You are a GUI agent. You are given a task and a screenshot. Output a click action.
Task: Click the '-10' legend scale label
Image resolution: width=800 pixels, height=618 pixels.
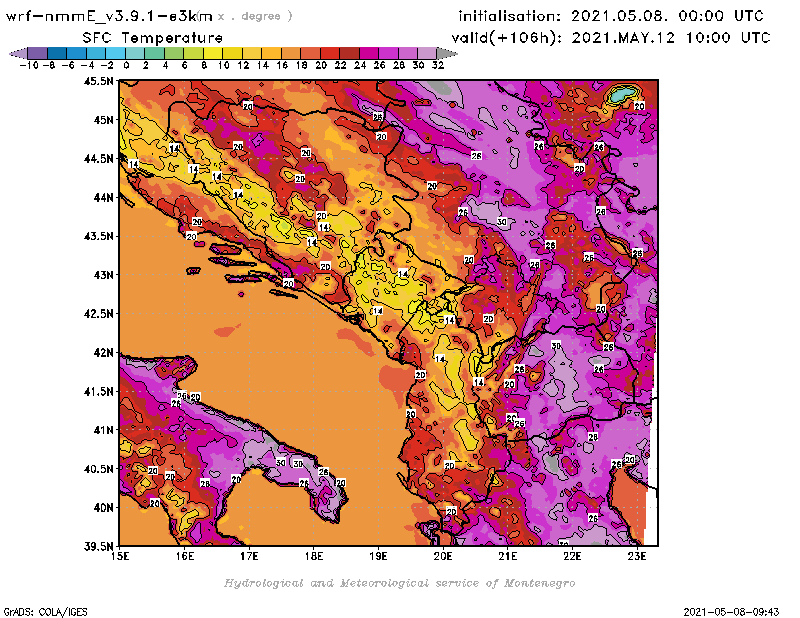point(29,65)
